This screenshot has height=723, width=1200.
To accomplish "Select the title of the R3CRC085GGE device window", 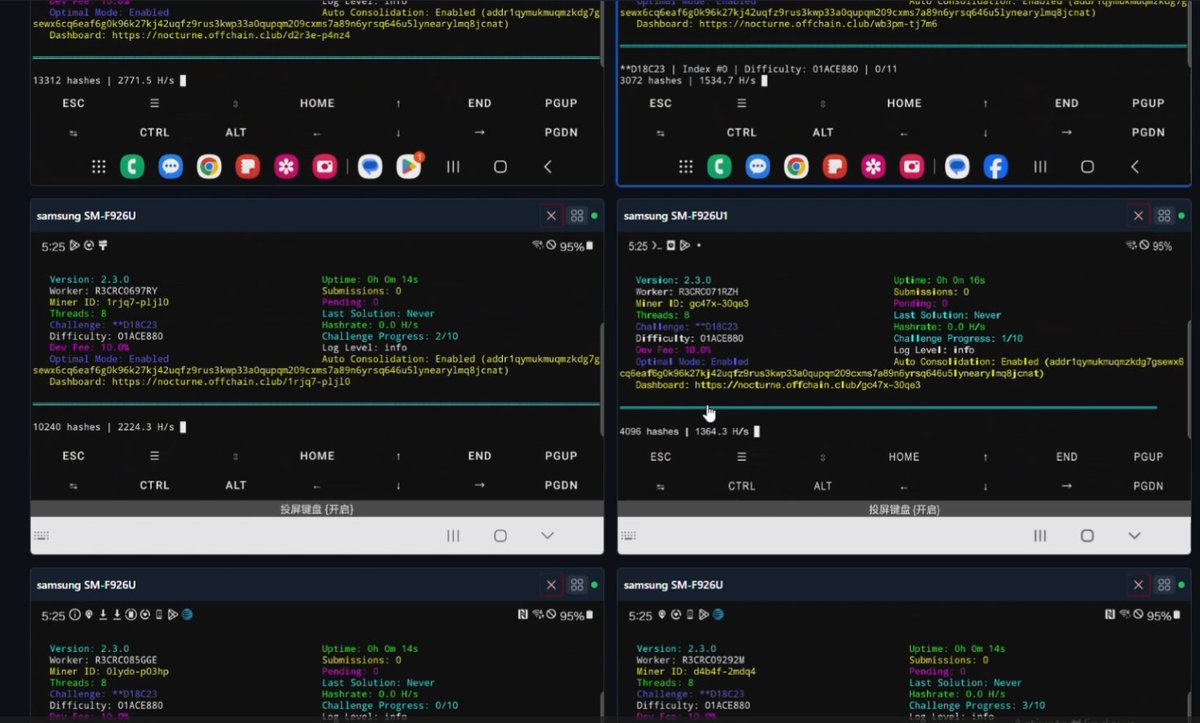I will (86, 585).
